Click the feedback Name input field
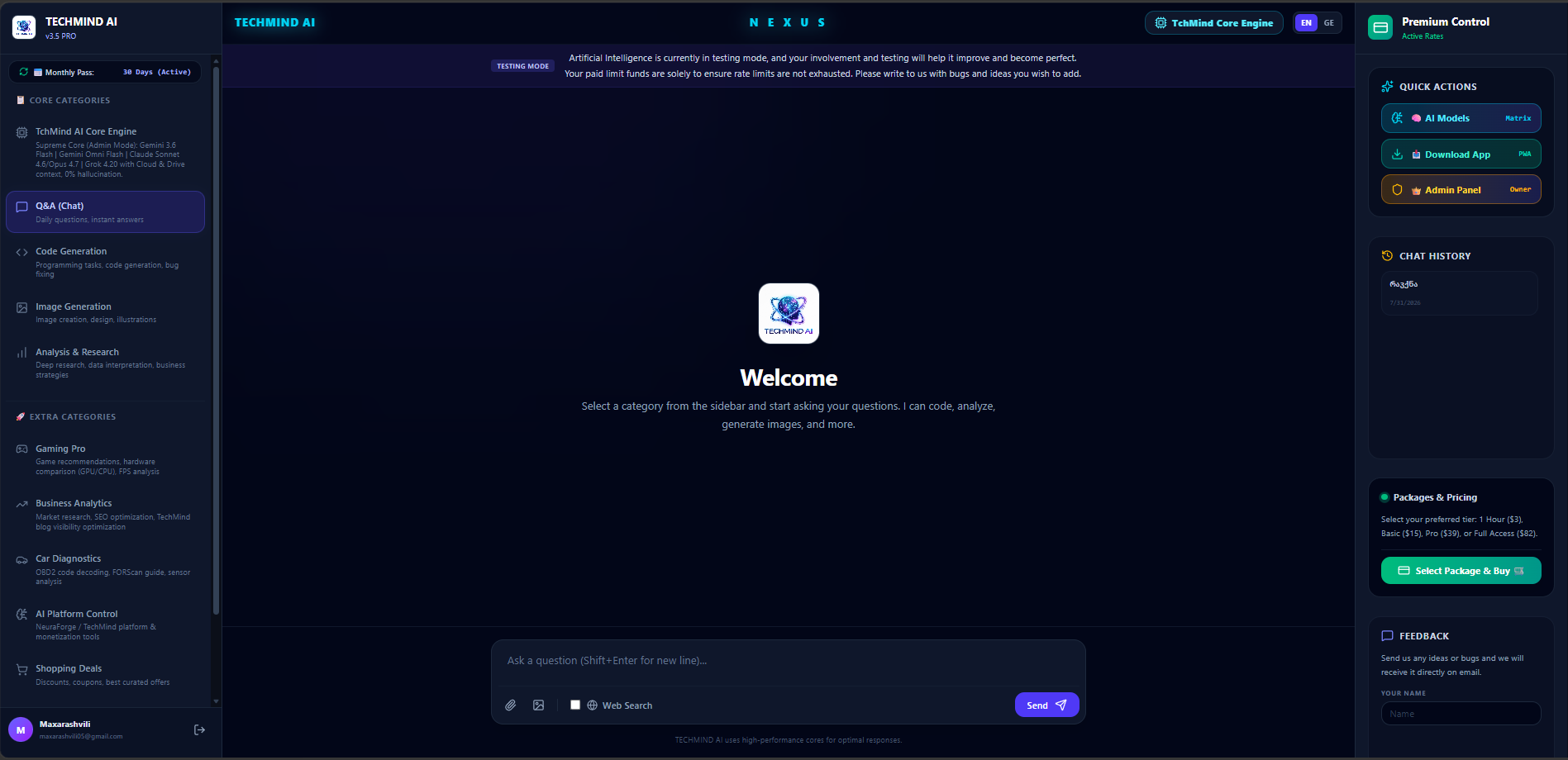This screenshot has width=1568, height=760. [1461, 714]
